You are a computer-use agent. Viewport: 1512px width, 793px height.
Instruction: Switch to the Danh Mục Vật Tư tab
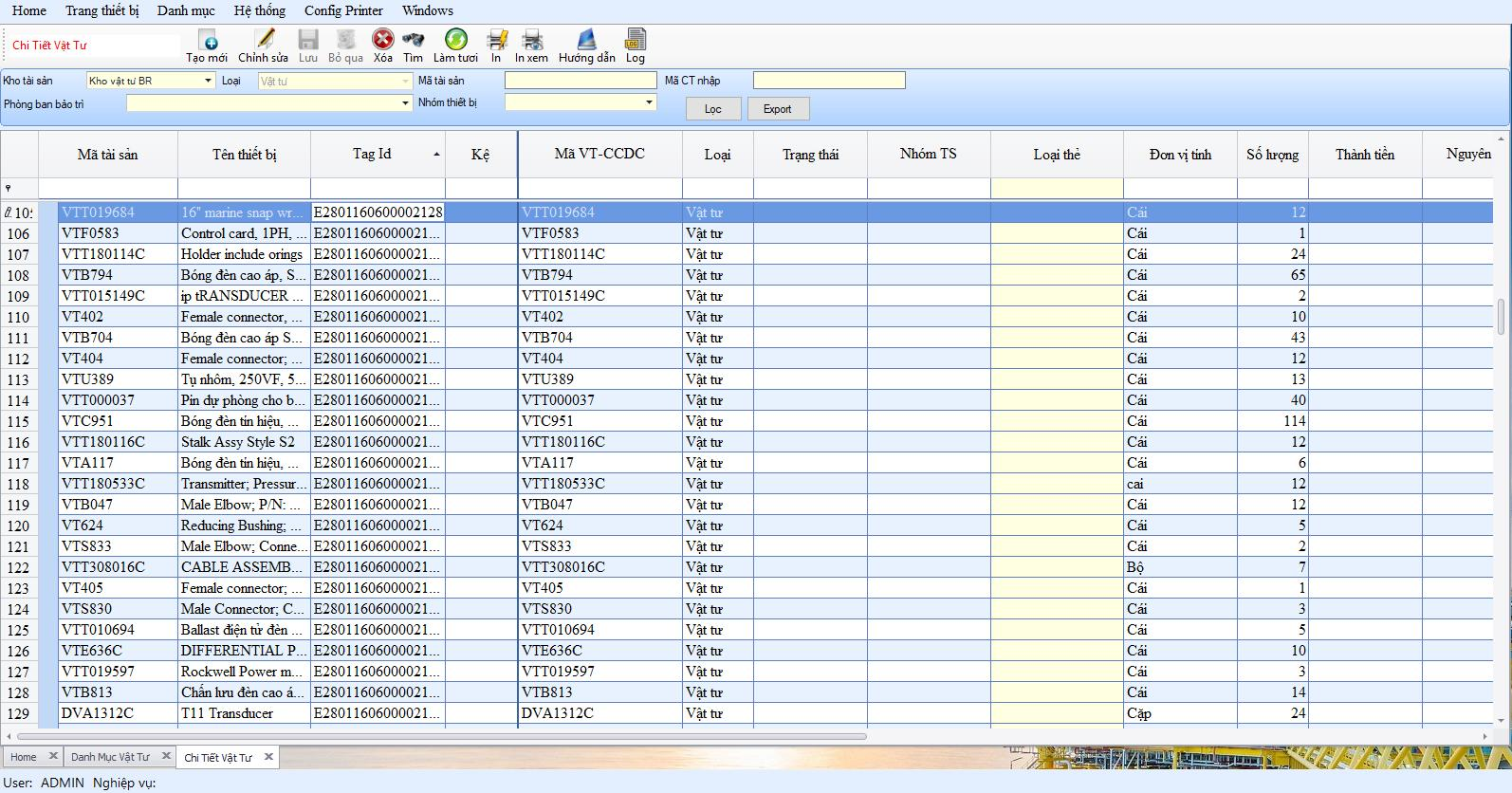pyautogui.click(x=110, y=757)
